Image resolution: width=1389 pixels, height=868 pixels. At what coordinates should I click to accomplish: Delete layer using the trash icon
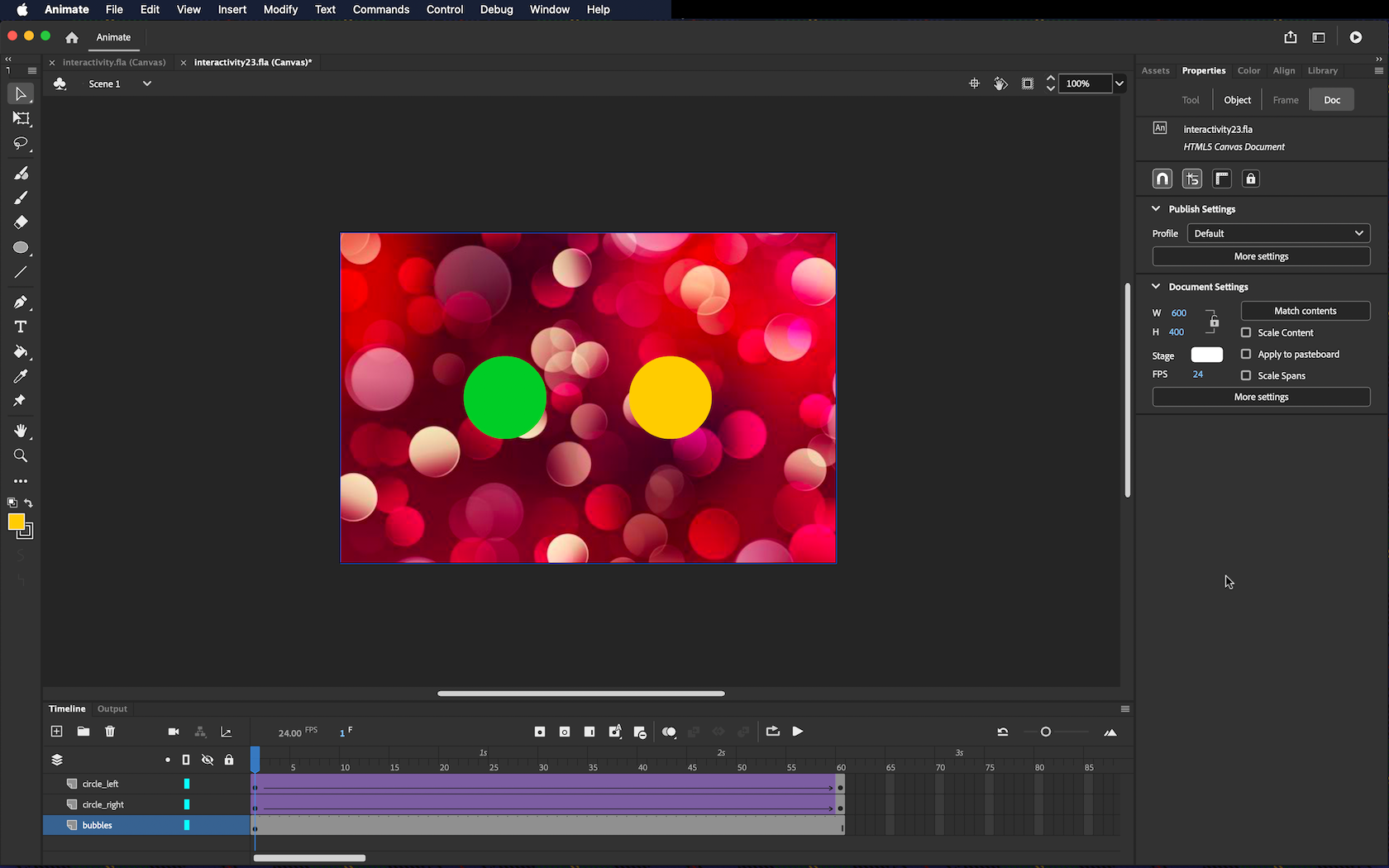coord(110,732)
